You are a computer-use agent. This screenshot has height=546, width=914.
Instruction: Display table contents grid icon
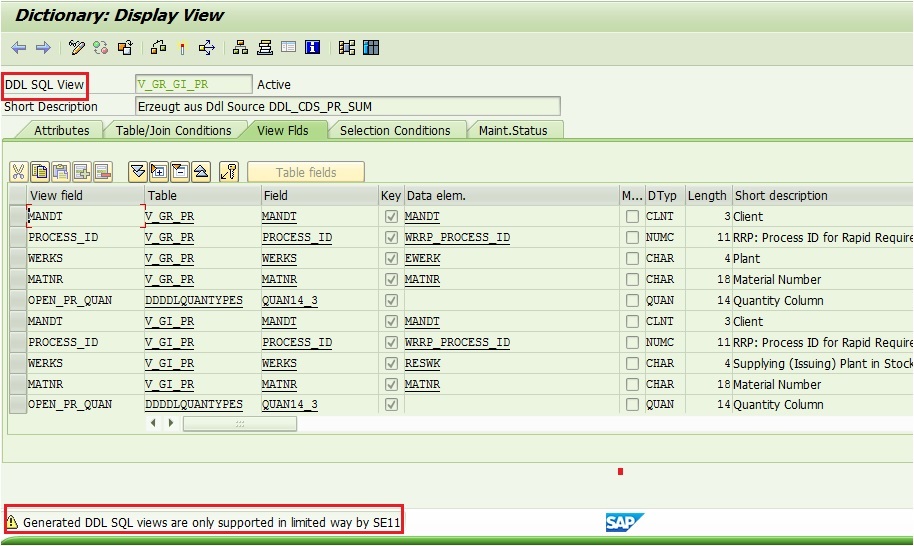pos(371,48)
